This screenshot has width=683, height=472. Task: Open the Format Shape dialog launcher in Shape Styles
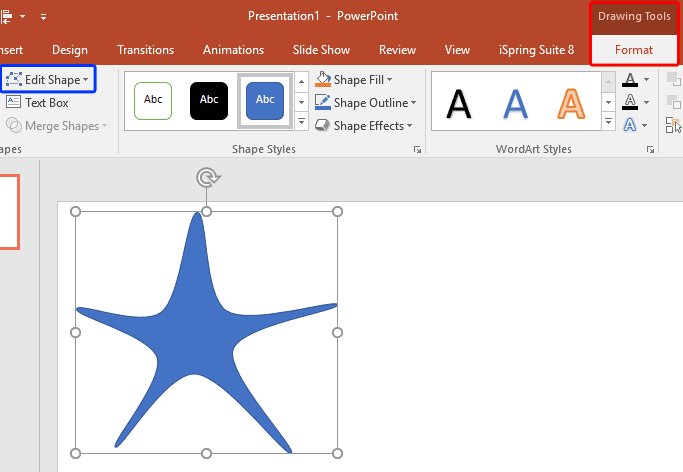tap(417, 149)
